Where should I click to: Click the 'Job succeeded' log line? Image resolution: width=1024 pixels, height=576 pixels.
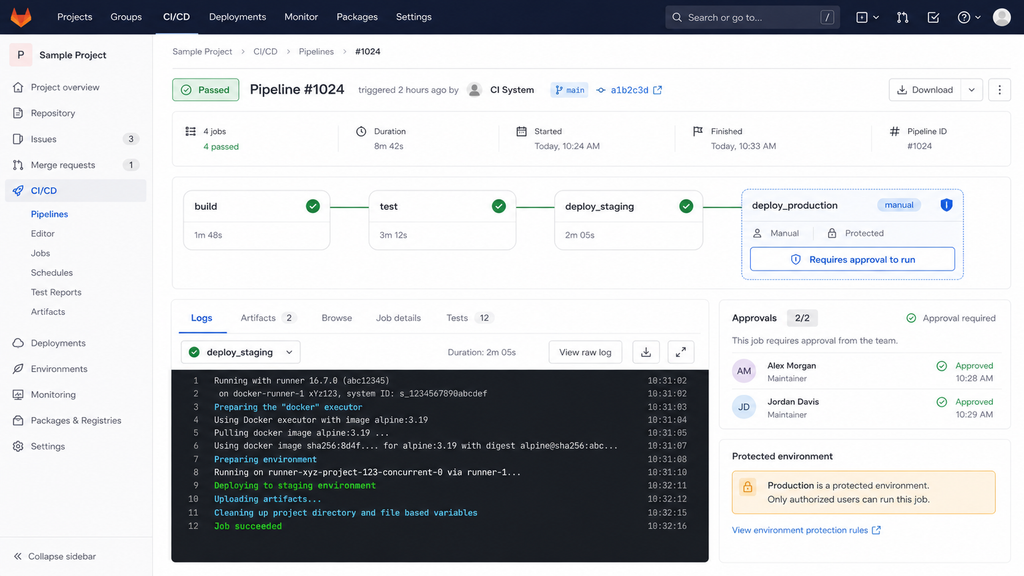(248, 526)
